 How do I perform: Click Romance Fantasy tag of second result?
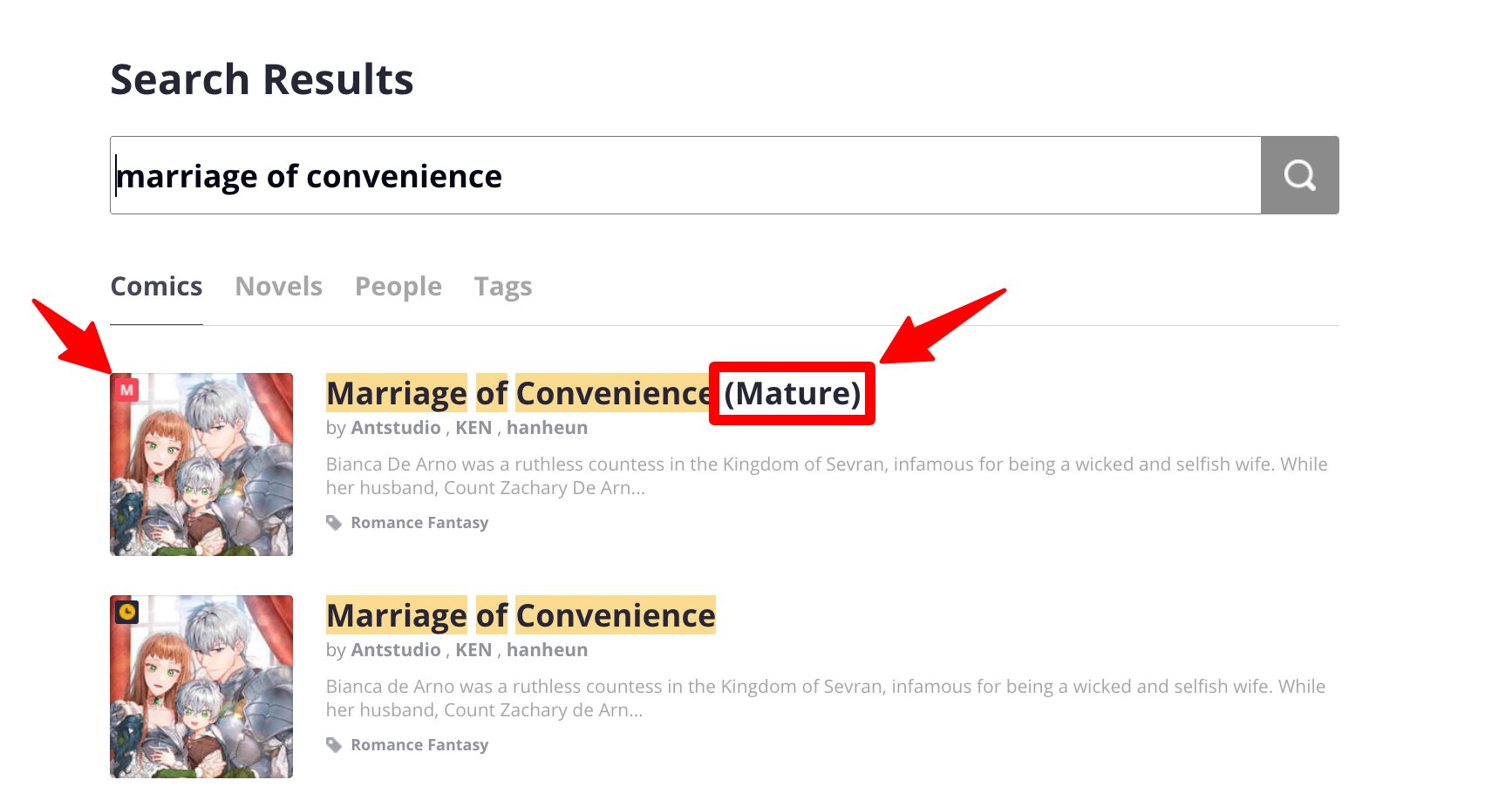pos(419,745)
